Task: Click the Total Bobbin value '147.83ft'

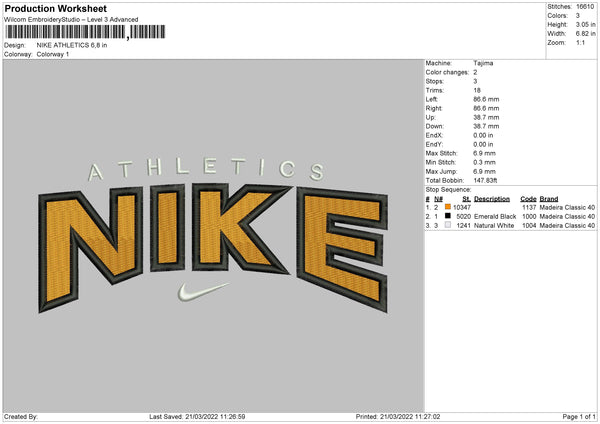Action: tap(485, 181)
